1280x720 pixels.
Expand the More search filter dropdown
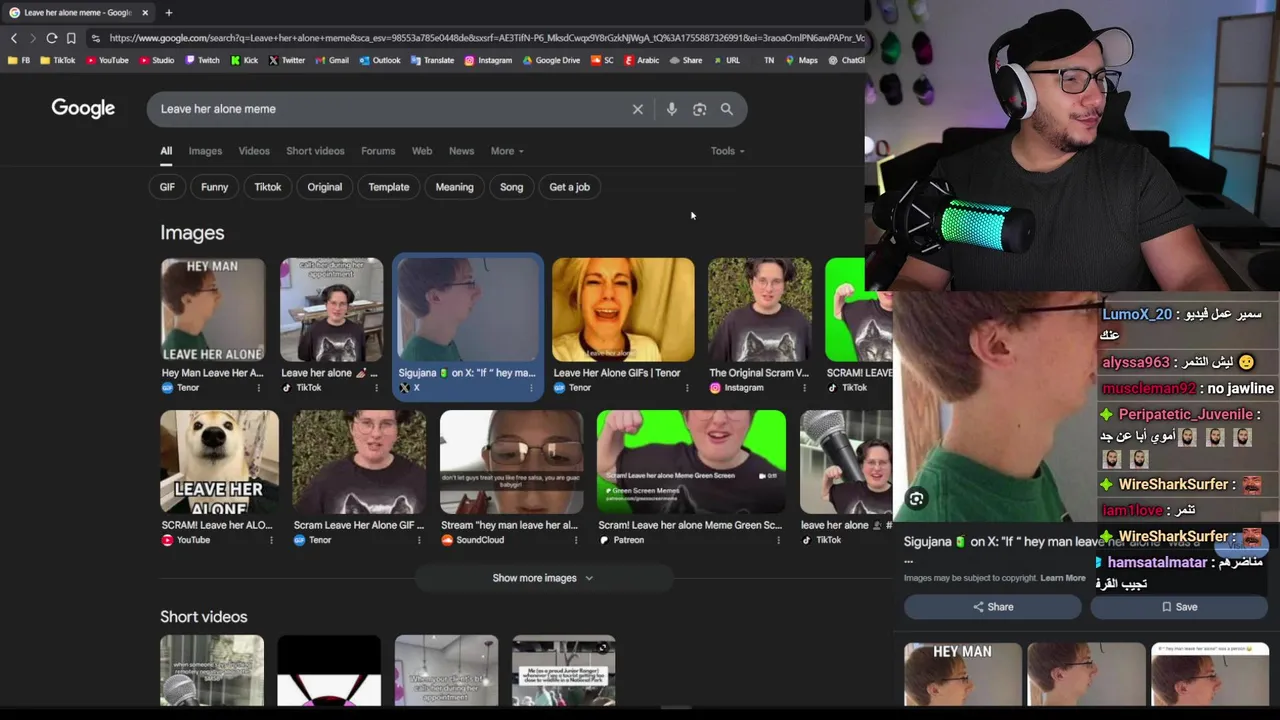[x=507, y=151]
